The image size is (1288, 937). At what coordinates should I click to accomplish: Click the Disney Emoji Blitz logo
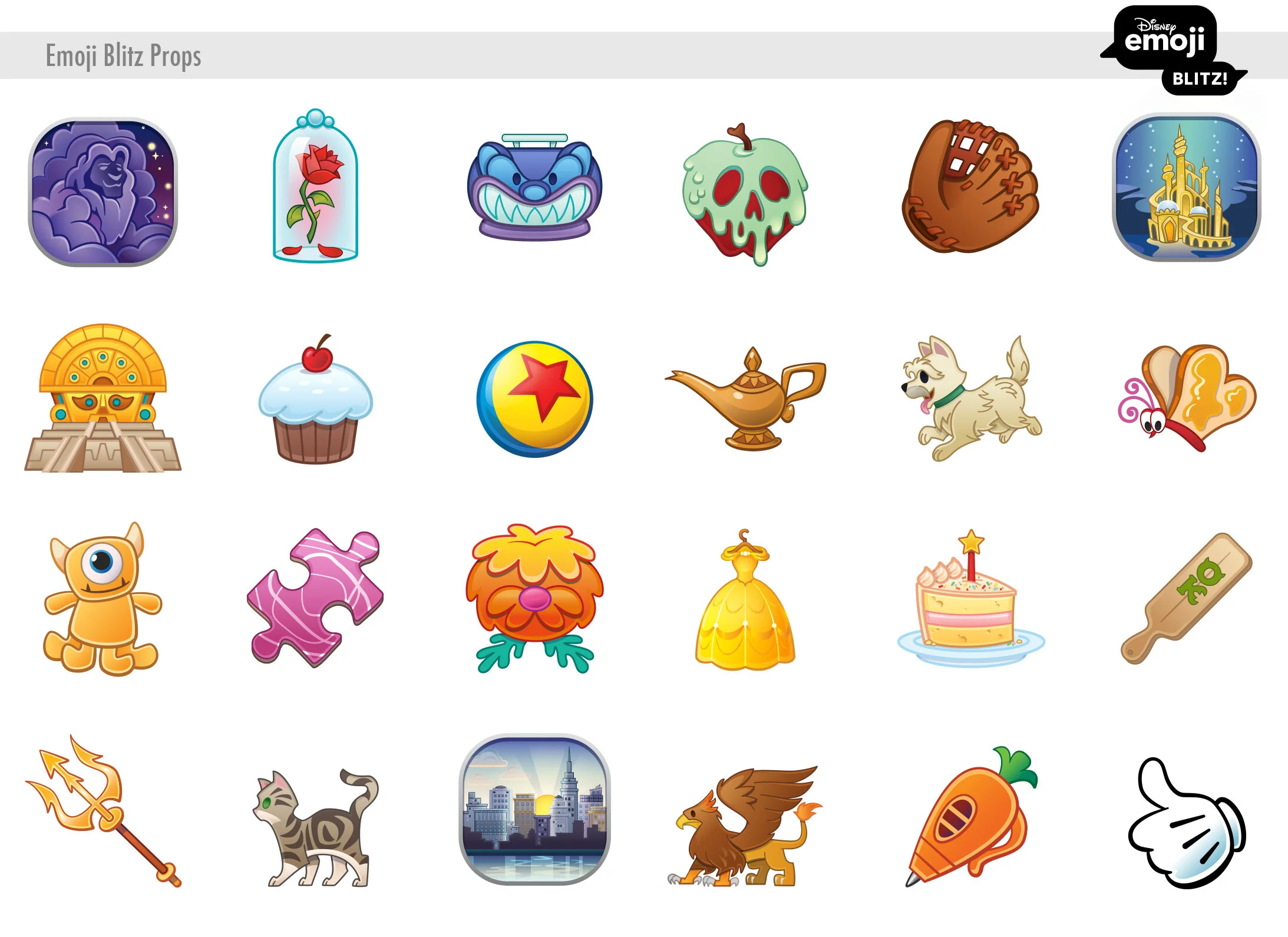(x=1173, y=50)
